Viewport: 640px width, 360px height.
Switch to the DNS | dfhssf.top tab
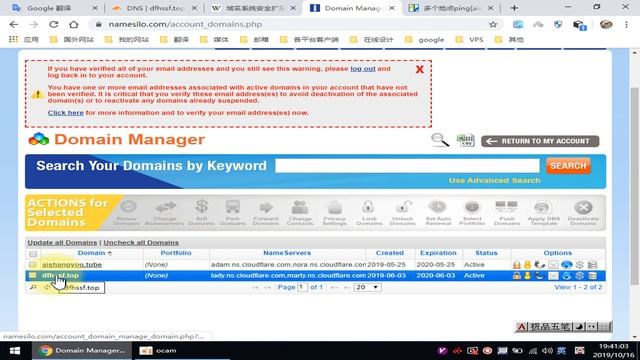coord(154,8)
